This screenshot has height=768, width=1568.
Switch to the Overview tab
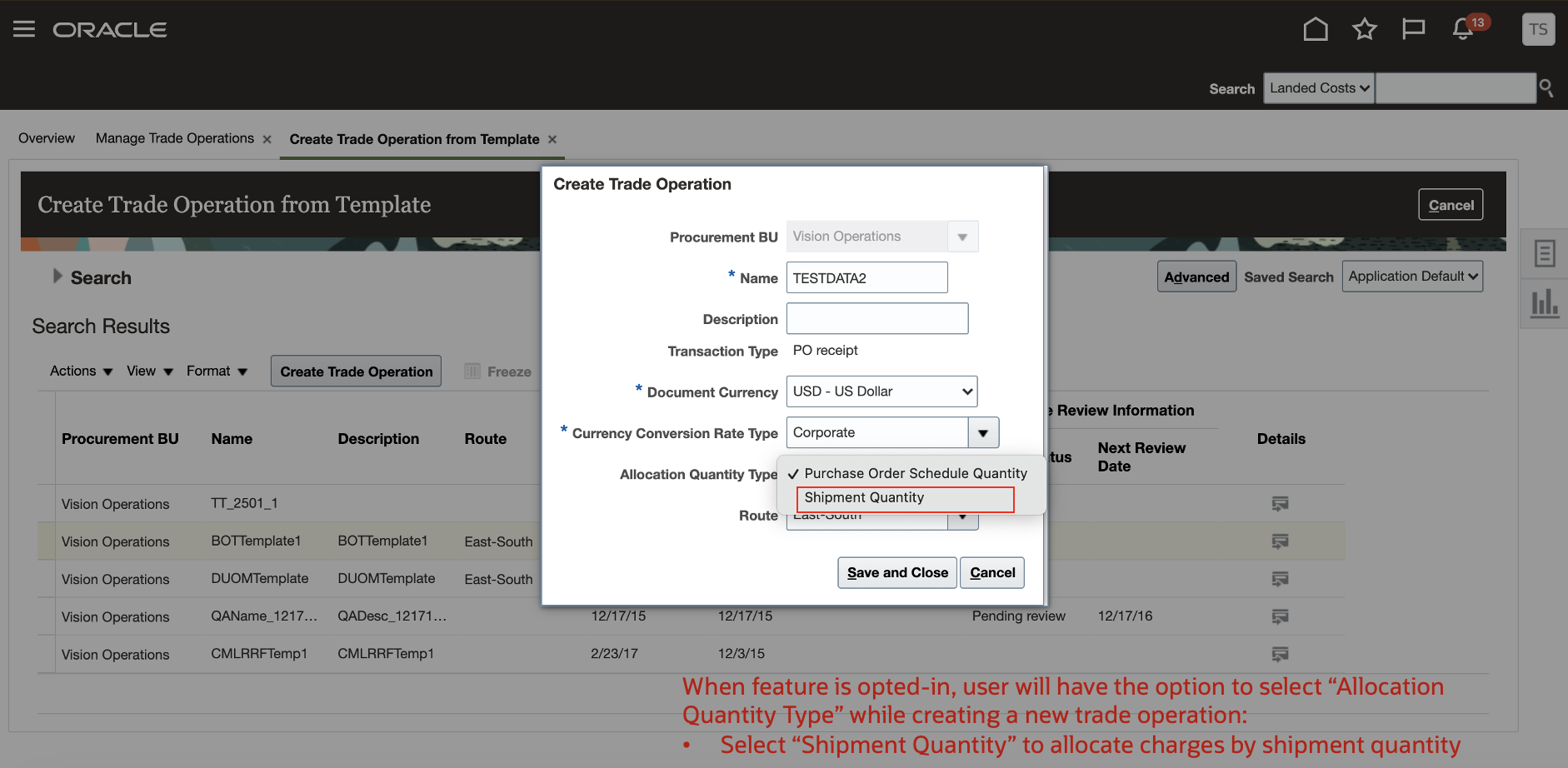point(47,138)
